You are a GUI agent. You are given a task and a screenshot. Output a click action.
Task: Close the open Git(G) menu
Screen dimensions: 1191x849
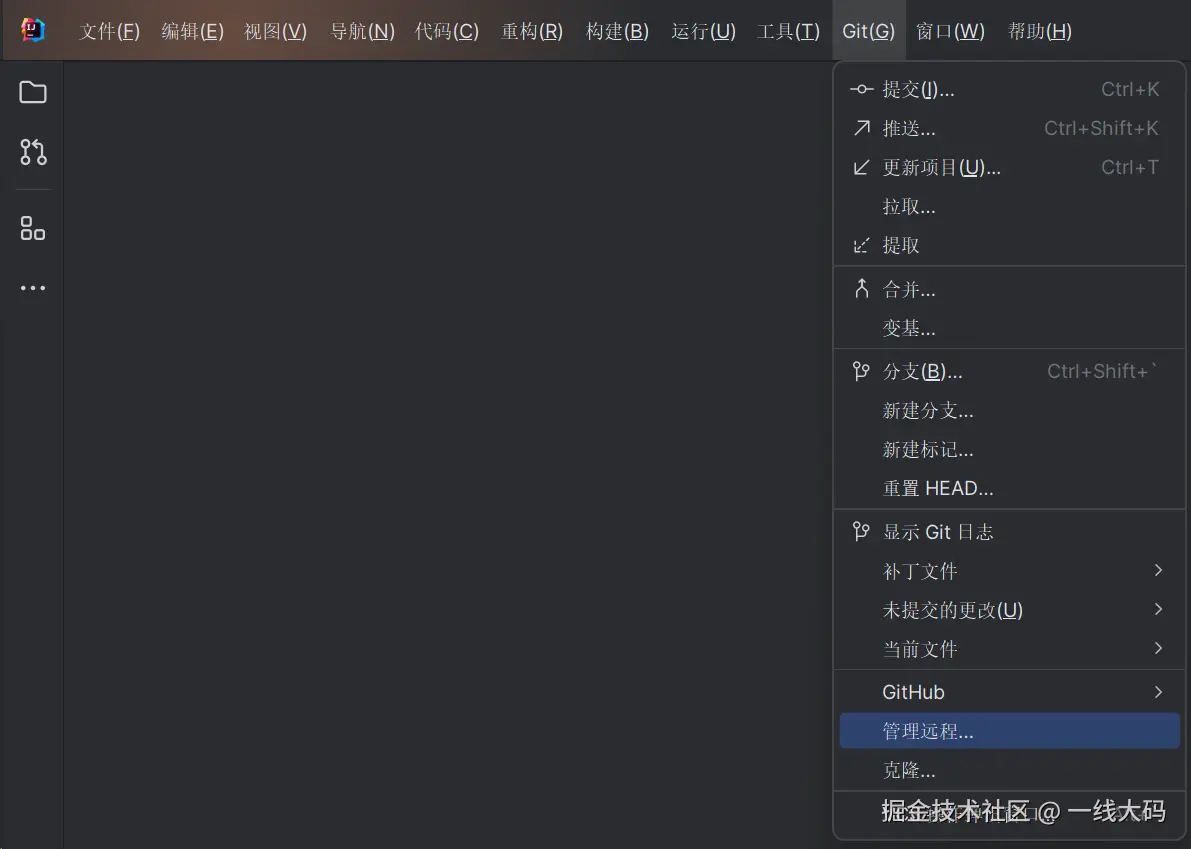869,31
